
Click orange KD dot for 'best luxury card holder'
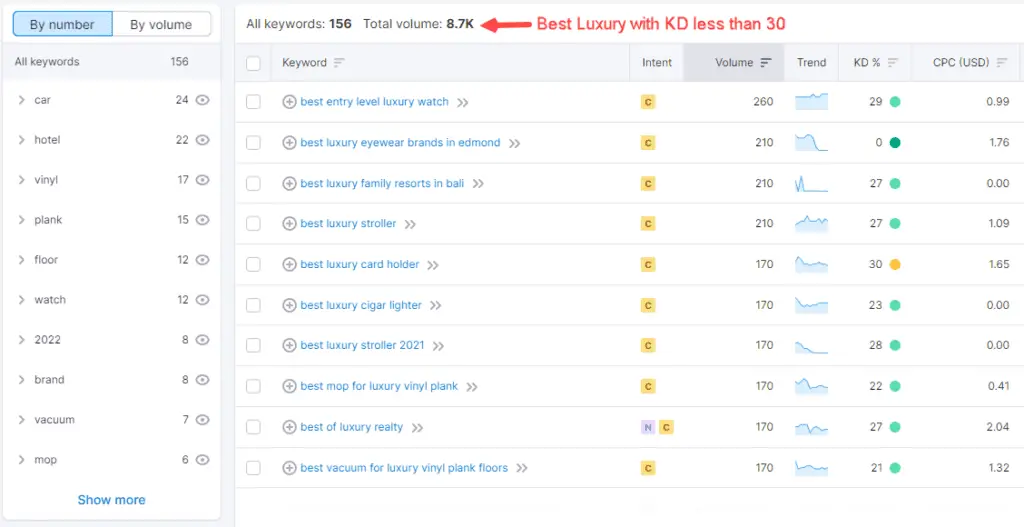tap(895, 264)
